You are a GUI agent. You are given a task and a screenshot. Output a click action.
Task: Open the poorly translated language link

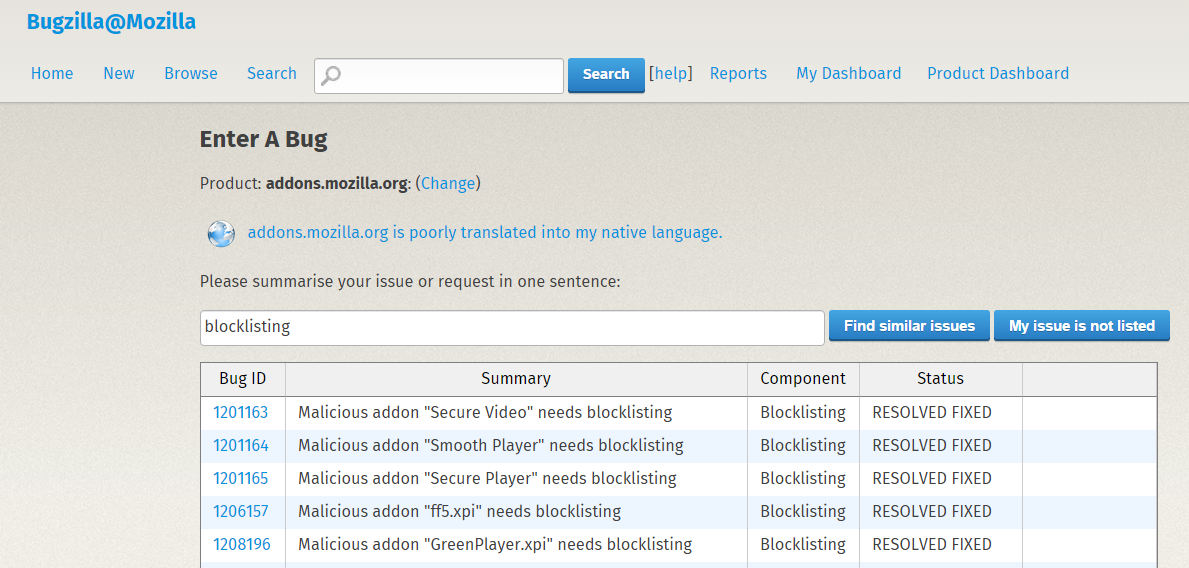point(485,233)
